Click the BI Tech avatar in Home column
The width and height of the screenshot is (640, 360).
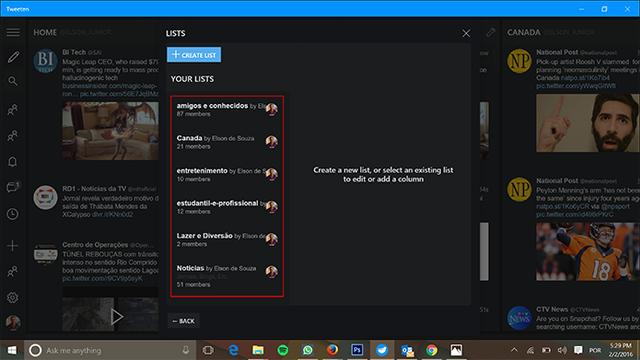point(45,61)
